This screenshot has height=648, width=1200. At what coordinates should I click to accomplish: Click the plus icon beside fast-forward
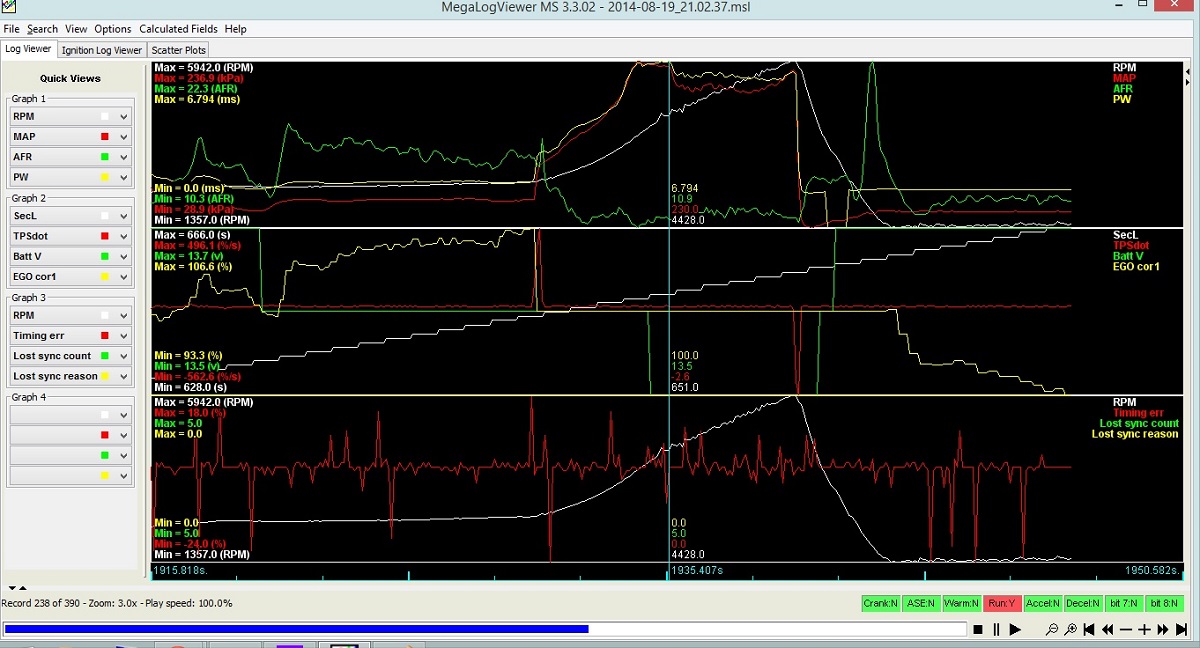click(x=1145, y=630)
